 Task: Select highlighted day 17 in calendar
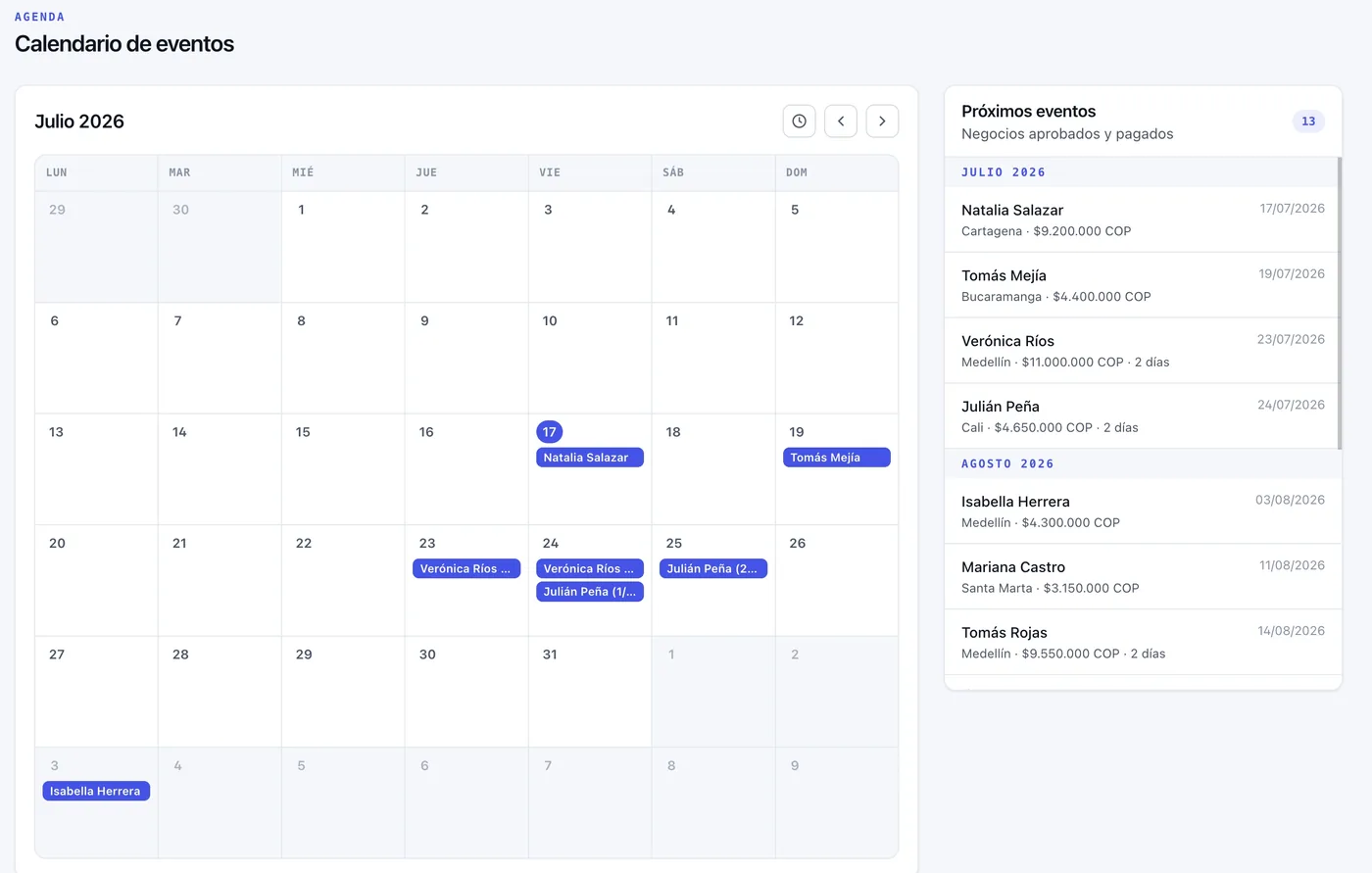tap(550, 432)
